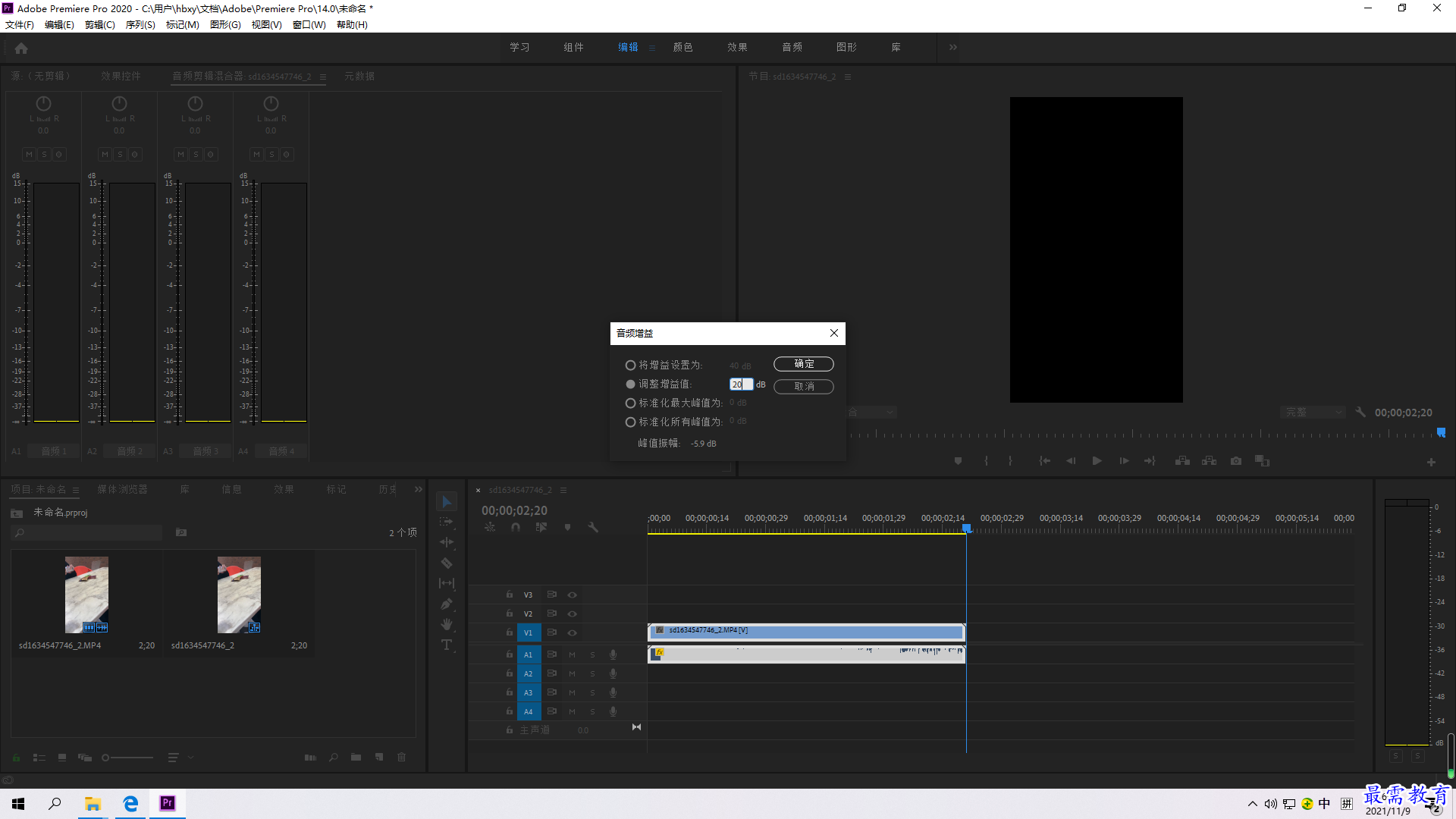Switch to 音频 workspace tab
The width and height of the screenshot is (1456, 819).
(x=792, y=47)
